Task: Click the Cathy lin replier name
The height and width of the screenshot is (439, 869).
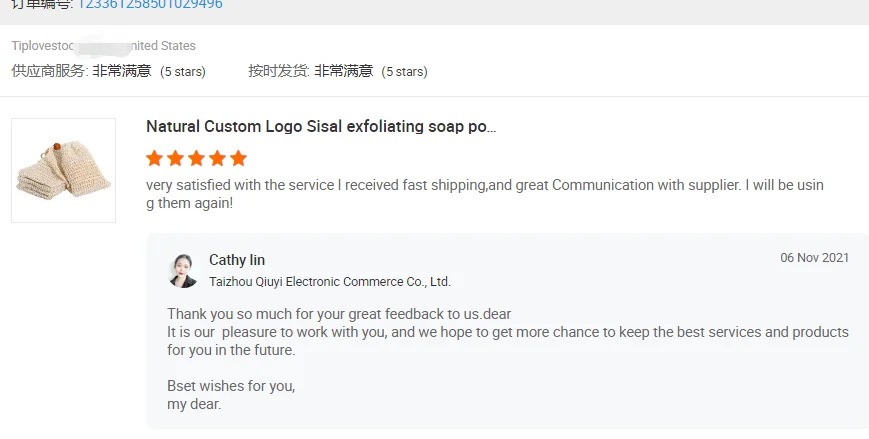Action: [237, 260]
